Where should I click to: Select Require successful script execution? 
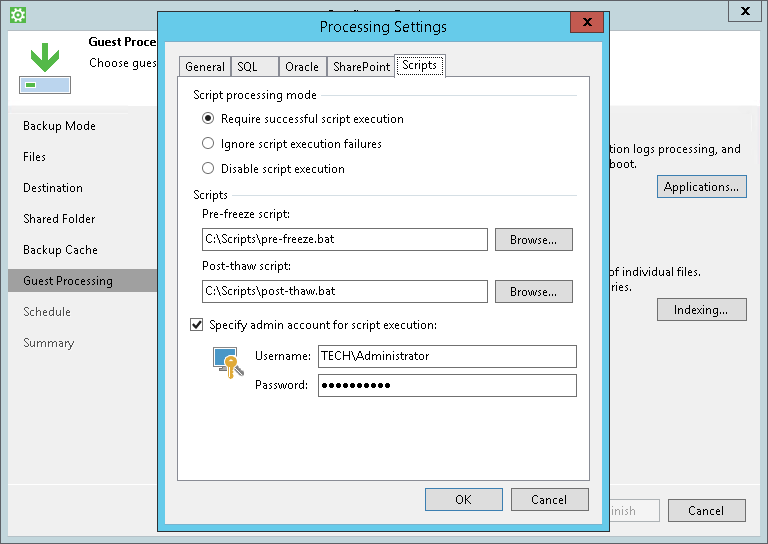[x=208, y=119]
